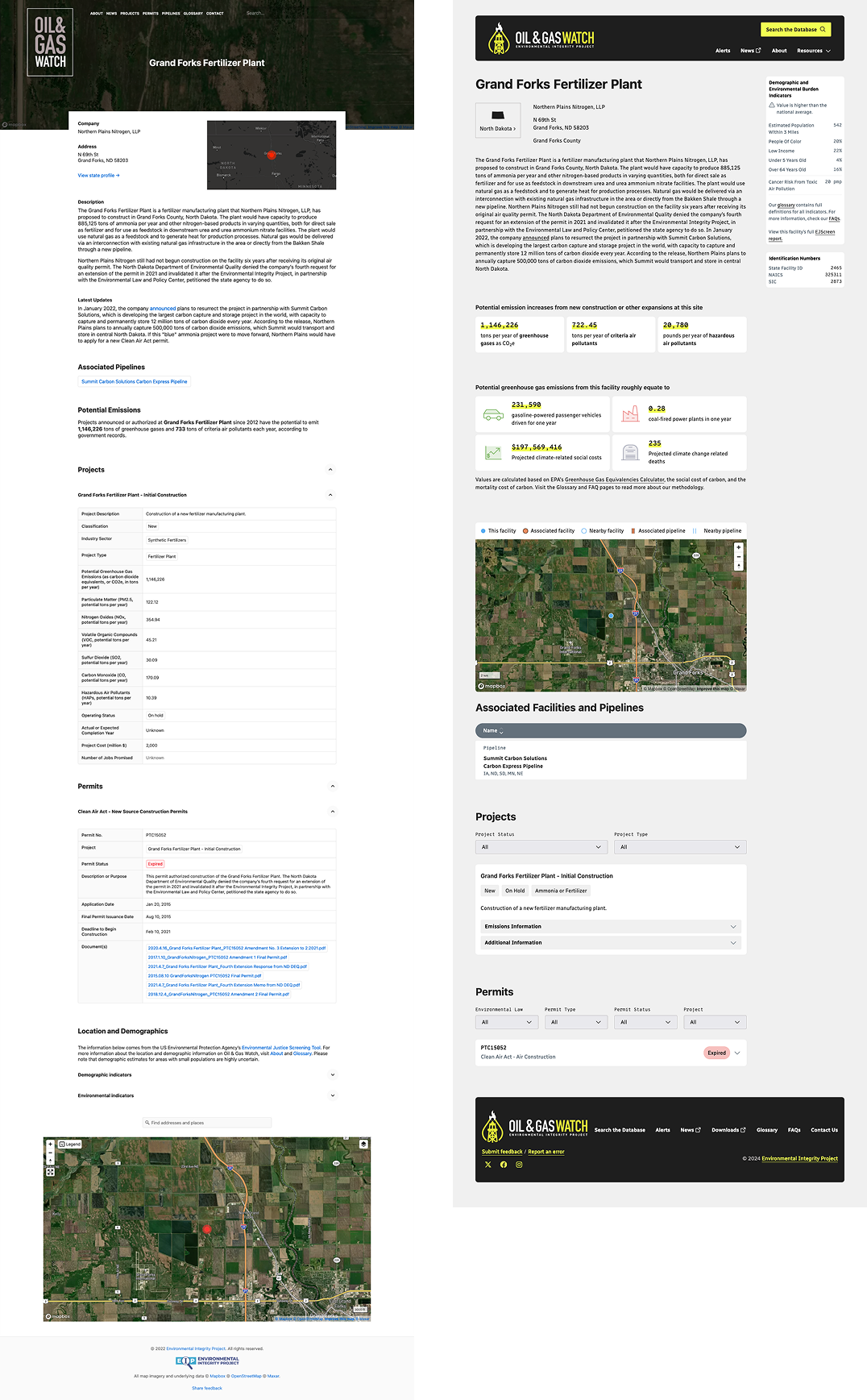Click 'View state profile' link
This screenshot has height=1400, width=867.
point(98,176)
